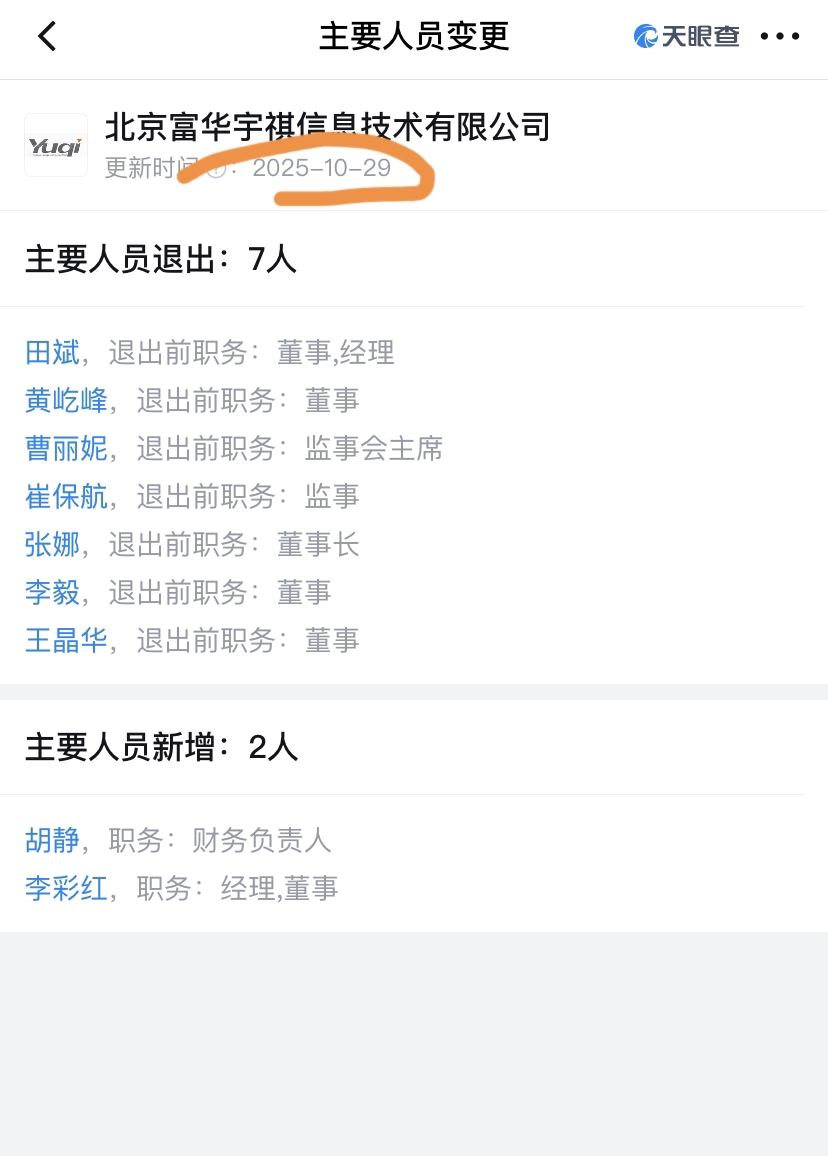The width and height of the screenshot is (828, 1156).
Task: Open profile of 田斌
Action: click(52, 352)
